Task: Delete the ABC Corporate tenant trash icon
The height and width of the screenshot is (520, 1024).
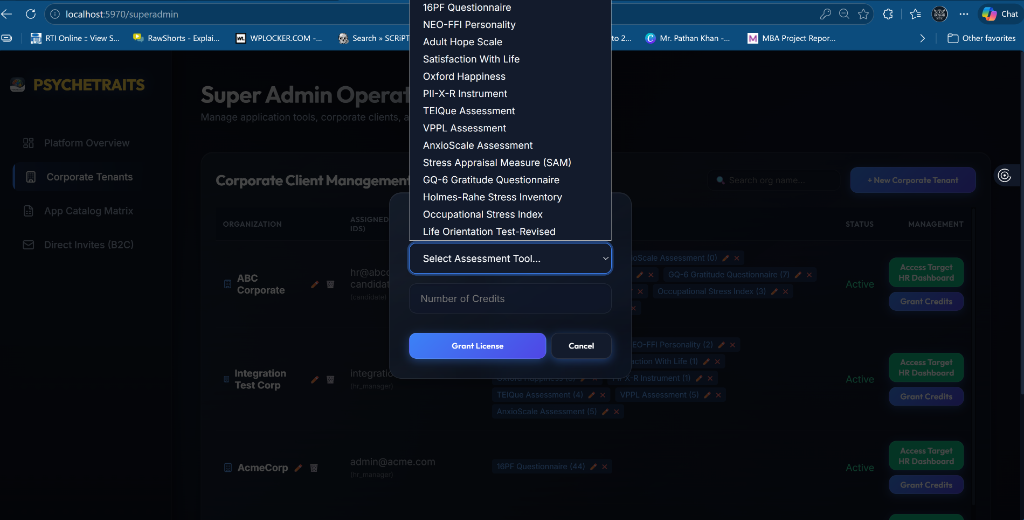Action: pyautogui.click(x=330, y=284)
